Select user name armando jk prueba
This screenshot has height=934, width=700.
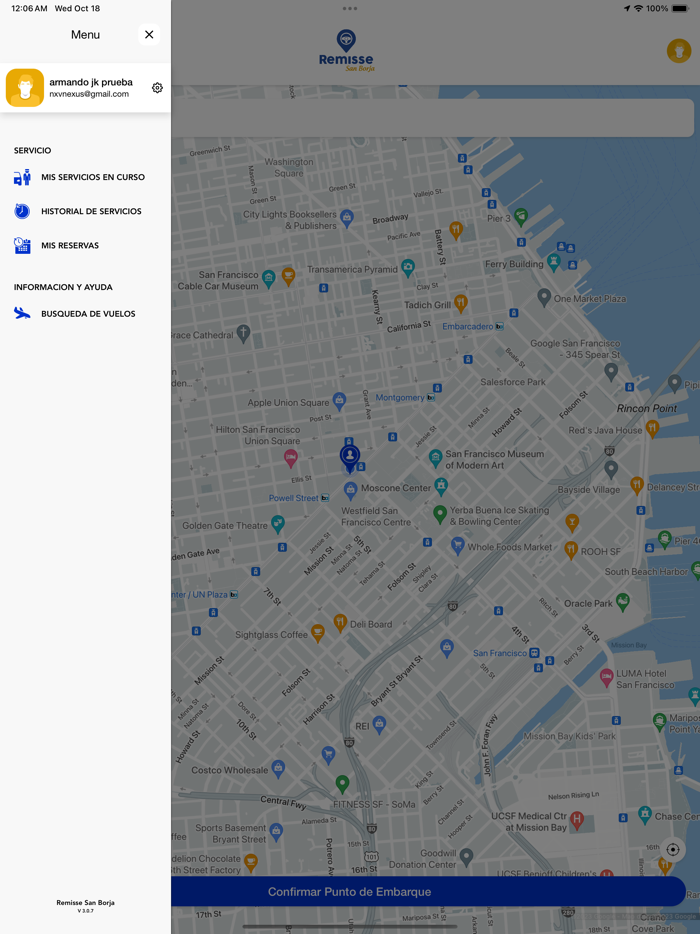(x=91, y=82)
